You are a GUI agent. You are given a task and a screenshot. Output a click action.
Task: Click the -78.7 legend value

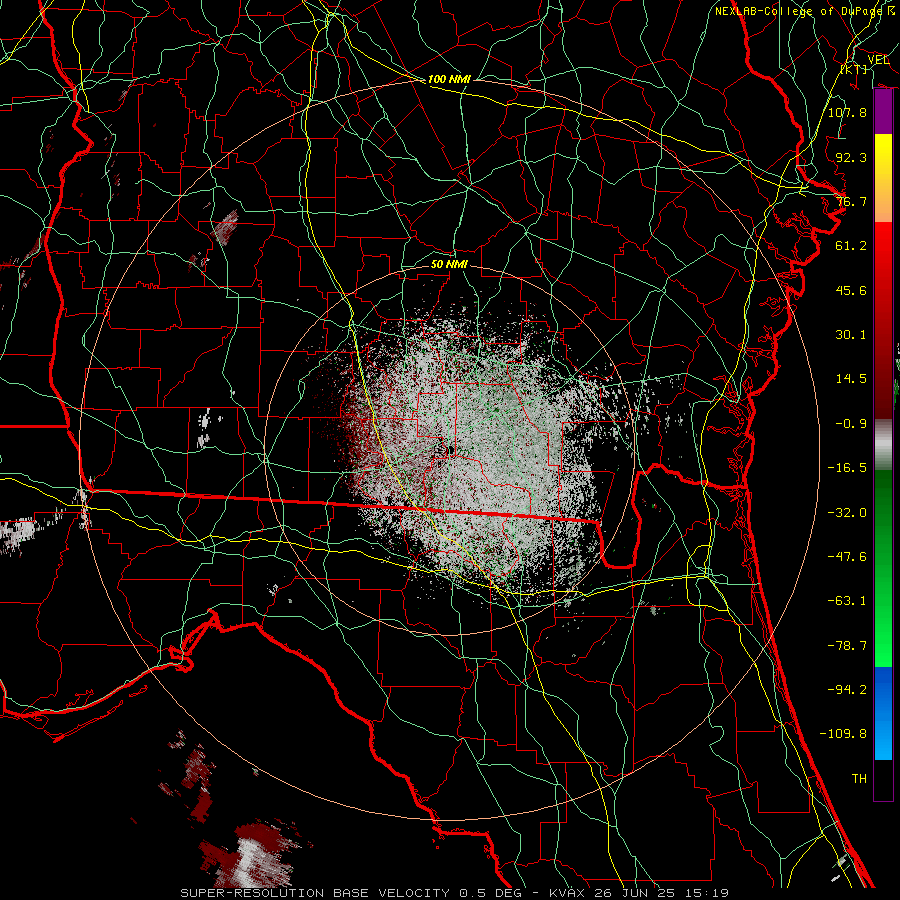[847, 646]
